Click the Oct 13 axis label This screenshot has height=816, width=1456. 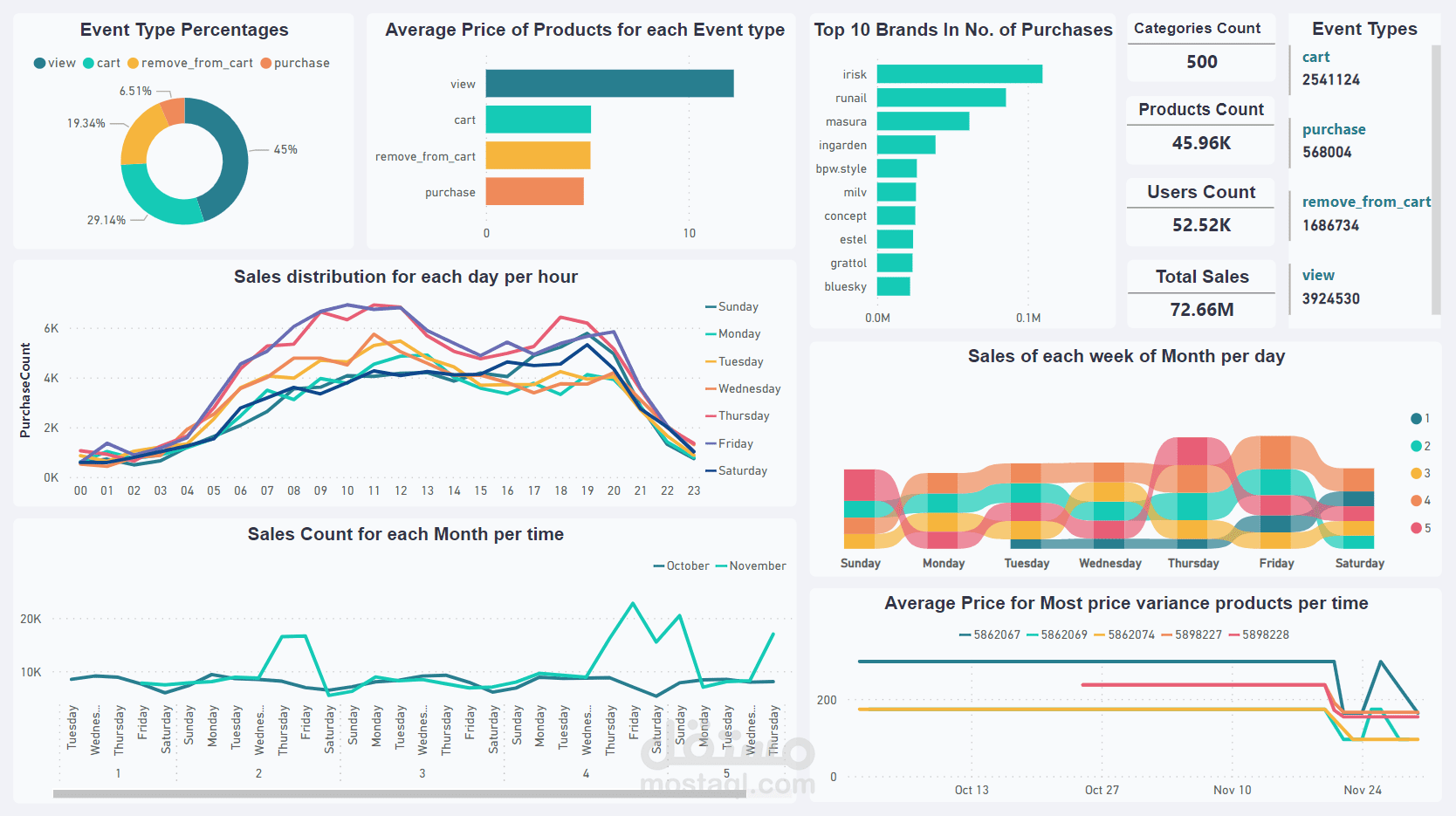pos(972,790)
